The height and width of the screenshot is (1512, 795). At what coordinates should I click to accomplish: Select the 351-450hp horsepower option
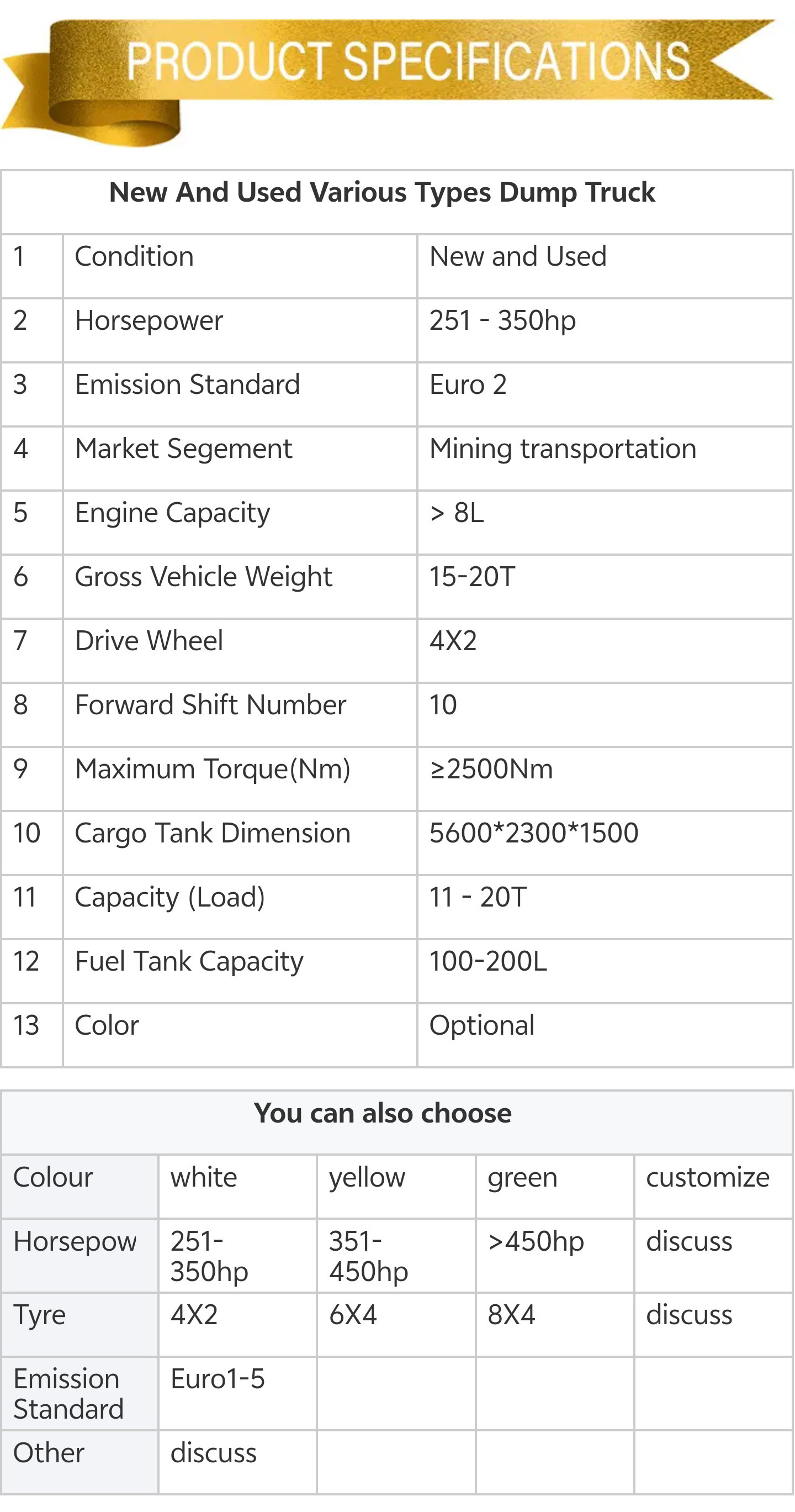coord(368,1256)
